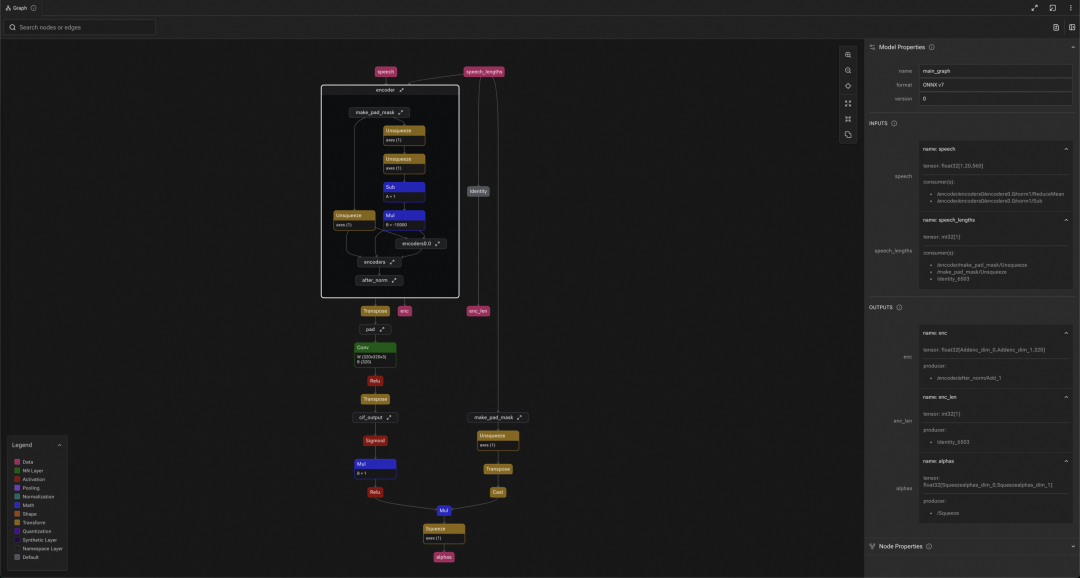This screenshot has height=578, width=1080.
Task: Collapse the 'name: enc' output card
Action: tap(1066, 333)
